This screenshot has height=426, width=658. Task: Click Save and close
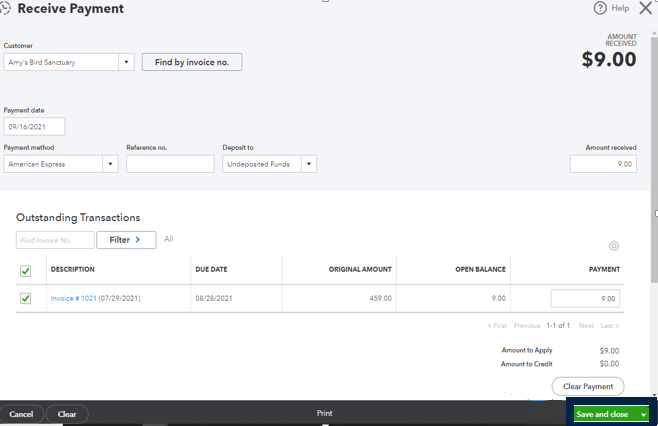tap(602, 414)
